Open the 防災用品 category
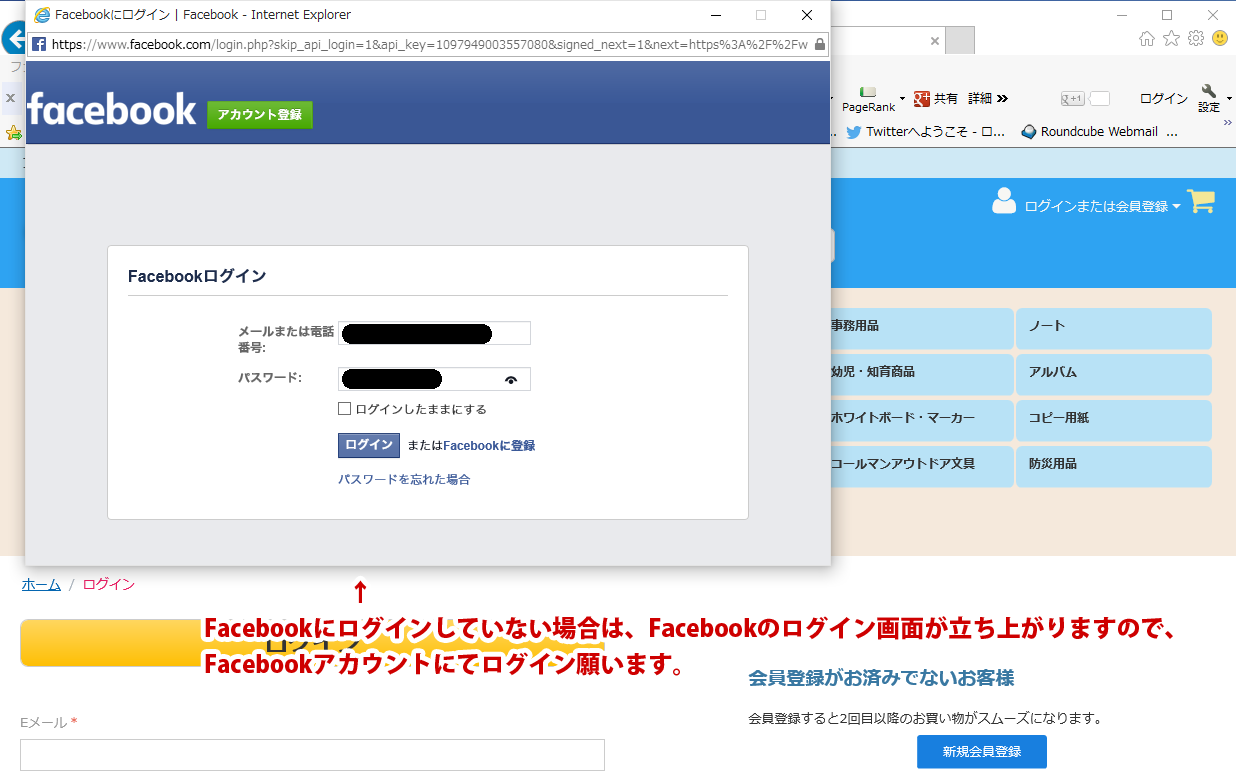This screenshot has height=781, width=1236. [x=1114, y=466]
